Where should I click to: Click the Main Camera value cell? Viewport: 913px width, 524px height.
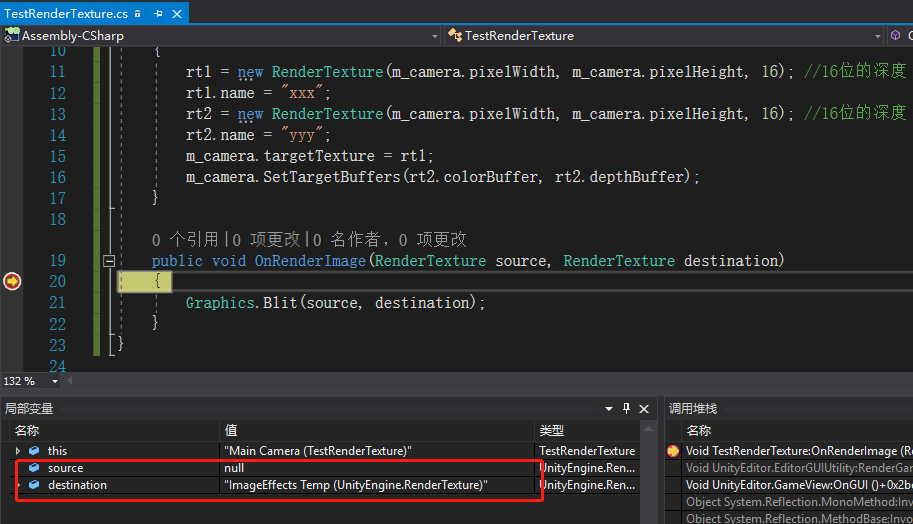(377, 451)
